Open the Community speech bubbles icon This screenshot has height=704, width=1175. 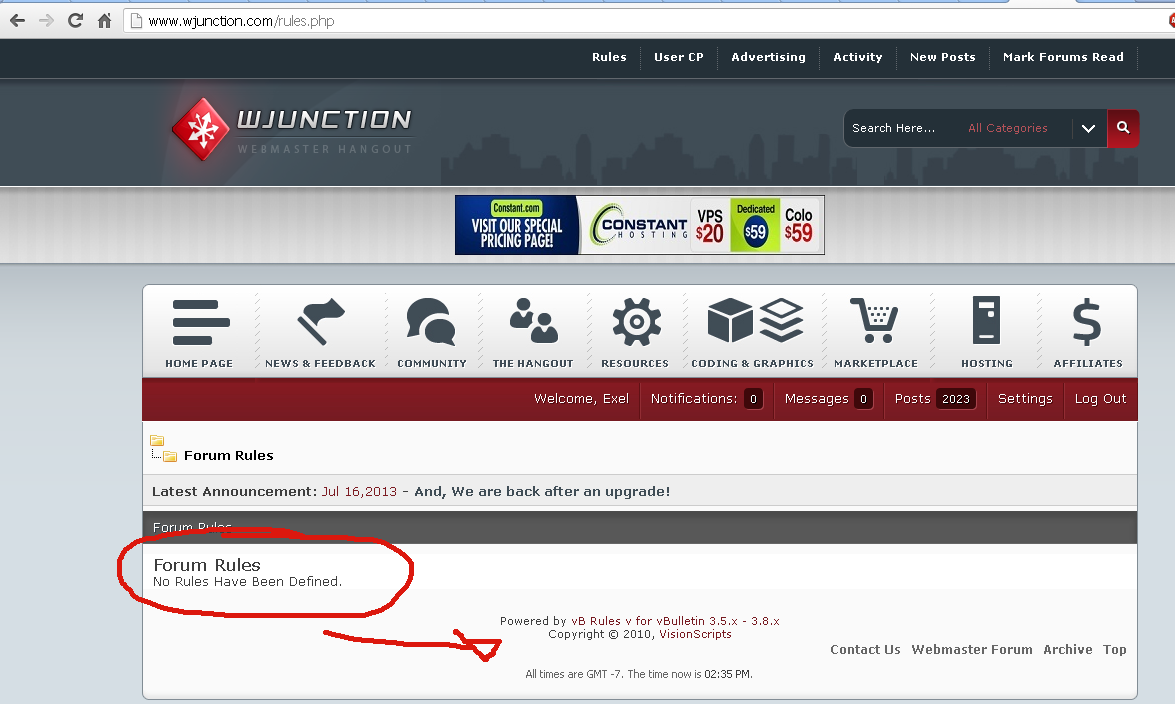coord(431,322)
